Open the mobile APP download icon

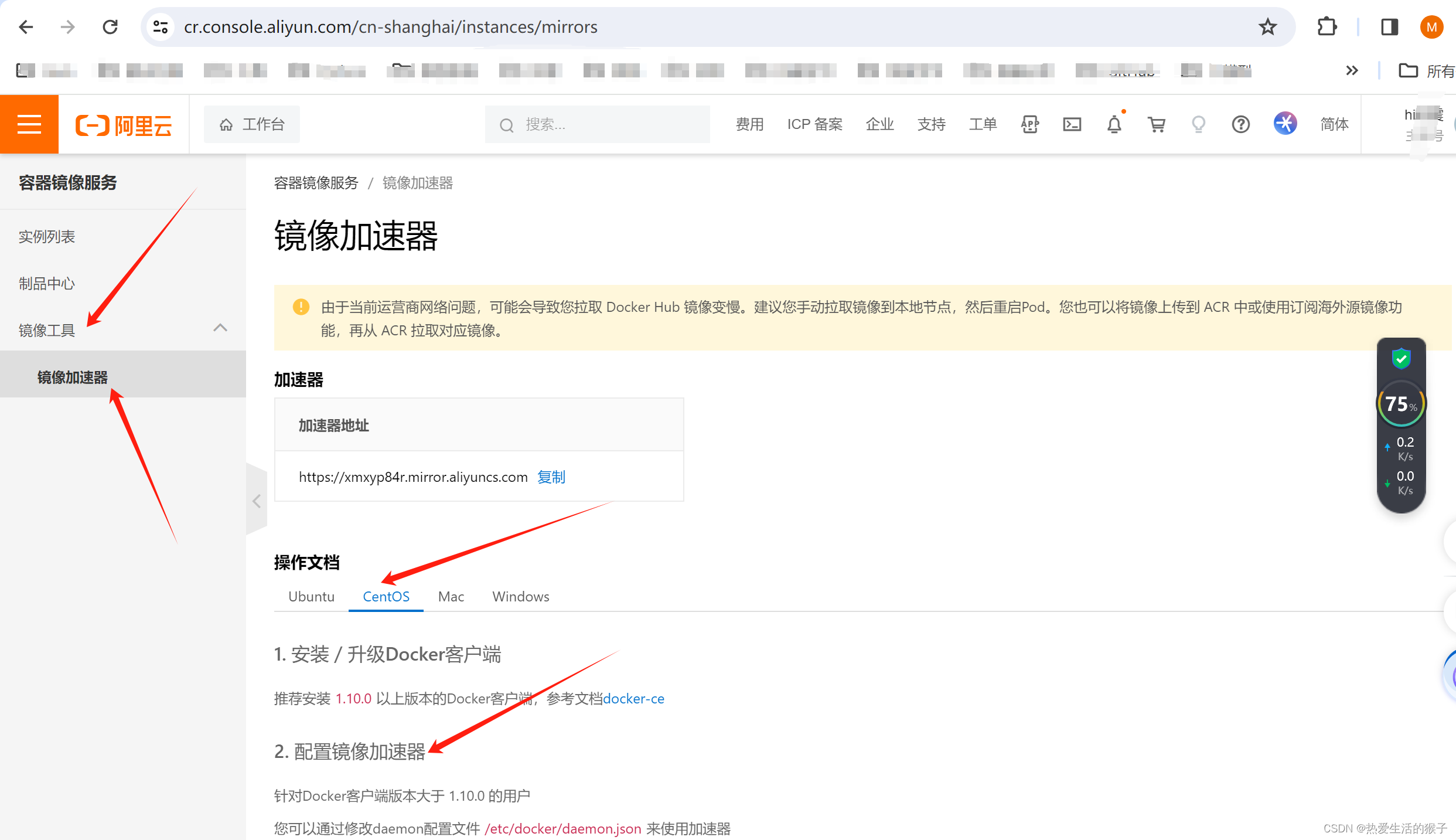(x=1029, y=124)
